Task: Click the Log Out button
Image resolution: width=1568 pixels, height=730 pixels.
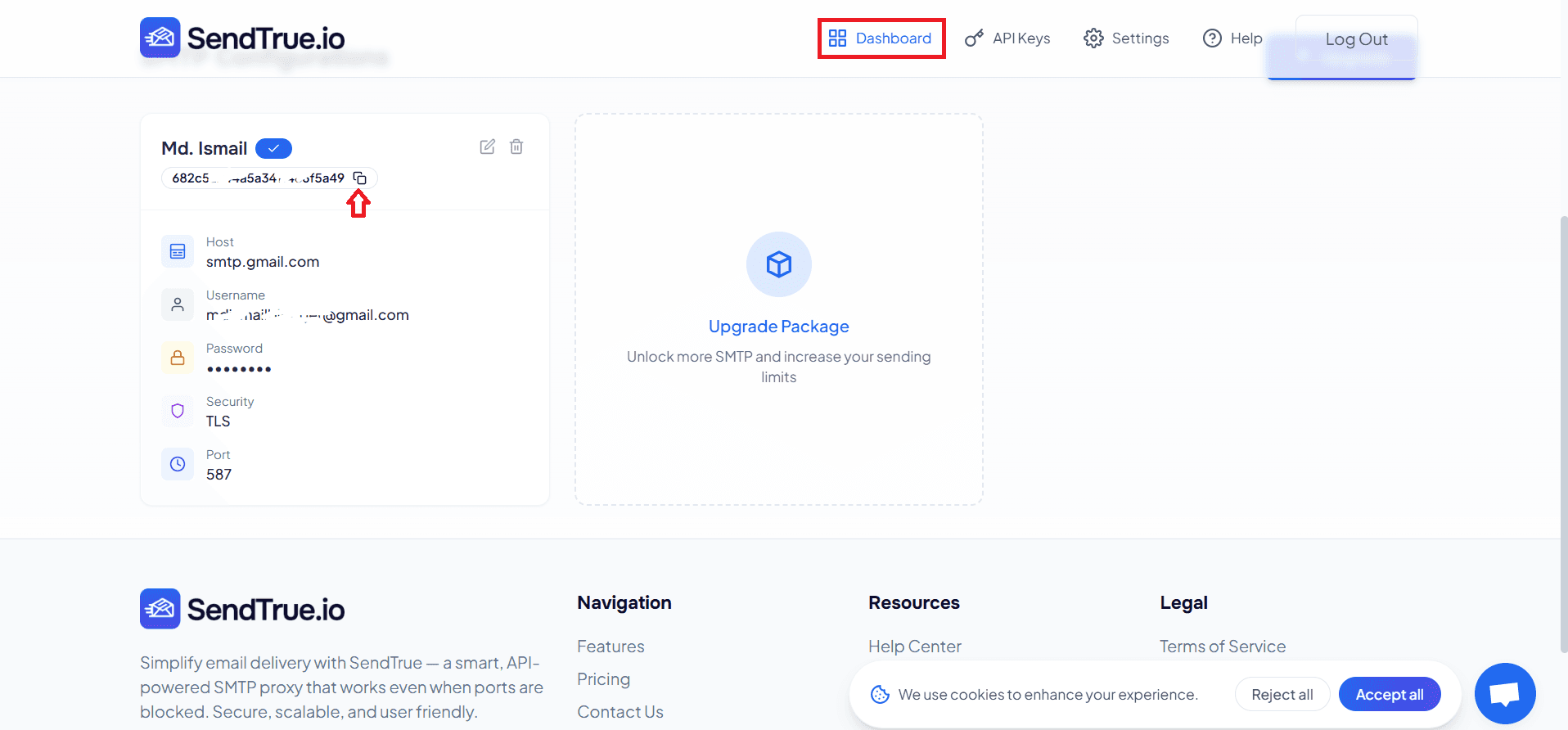Action: (x=1356, y=39)
